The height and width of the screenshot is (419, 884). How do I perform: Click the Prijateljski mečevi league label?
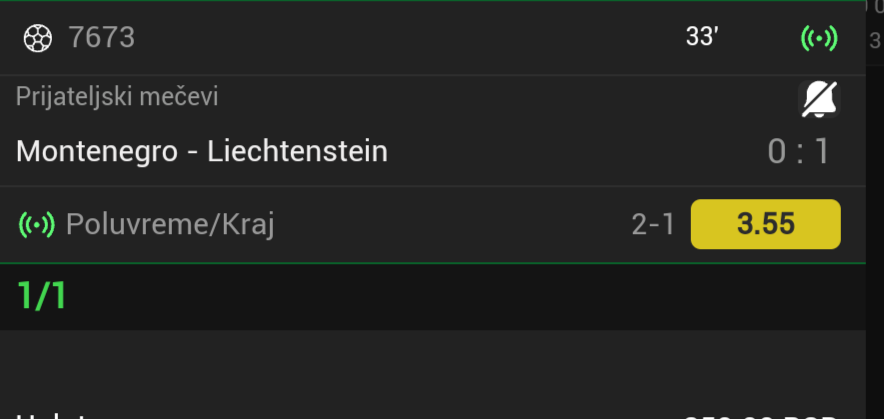[x=117, y=97]
